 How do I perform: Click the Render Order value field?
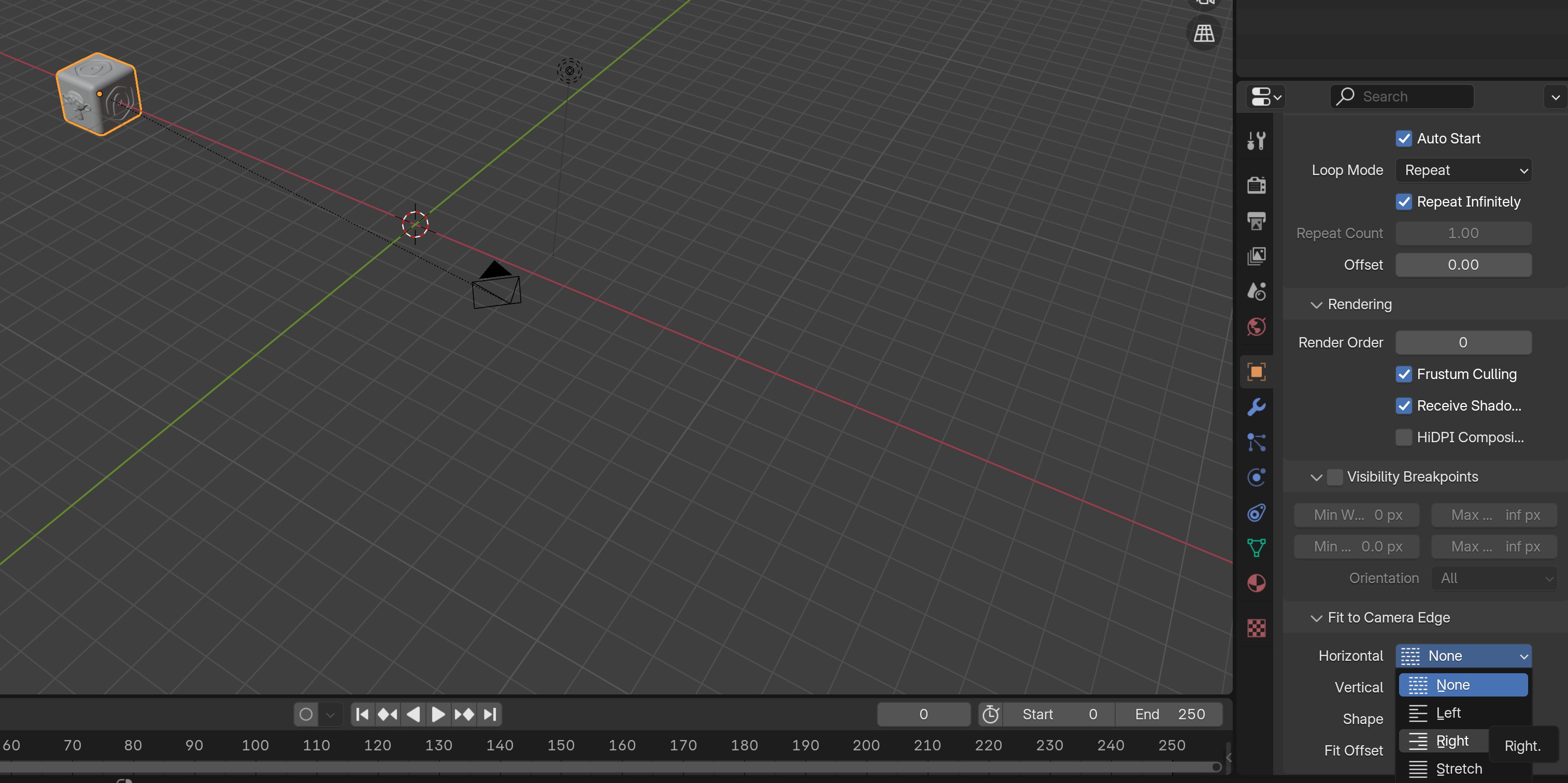tap(1463, 342)
